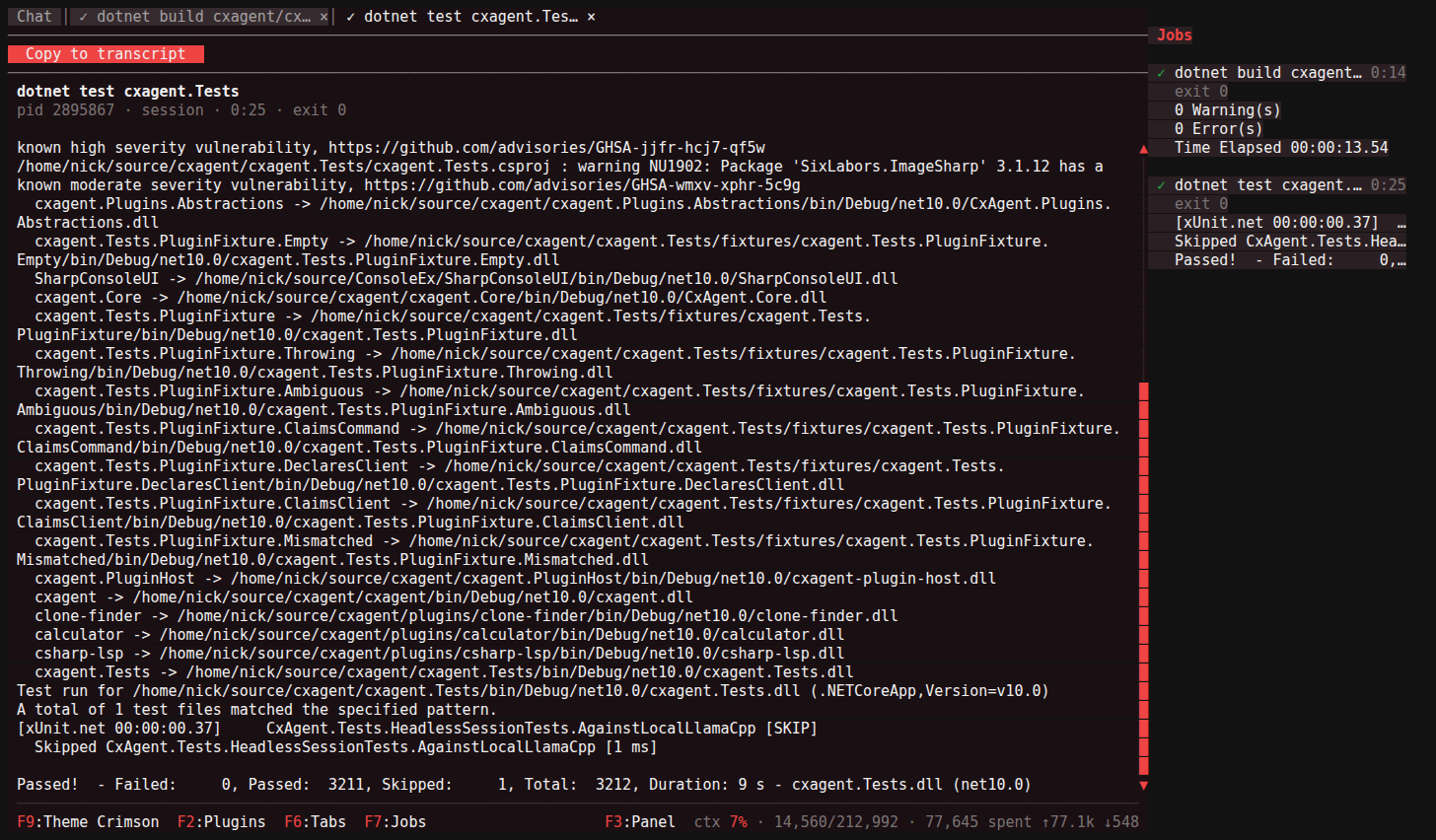This screenshot has height=840, width=1436.
Task: Click the 'Test run for' cxagent.Tests.dll line
Action: [533, 691]
